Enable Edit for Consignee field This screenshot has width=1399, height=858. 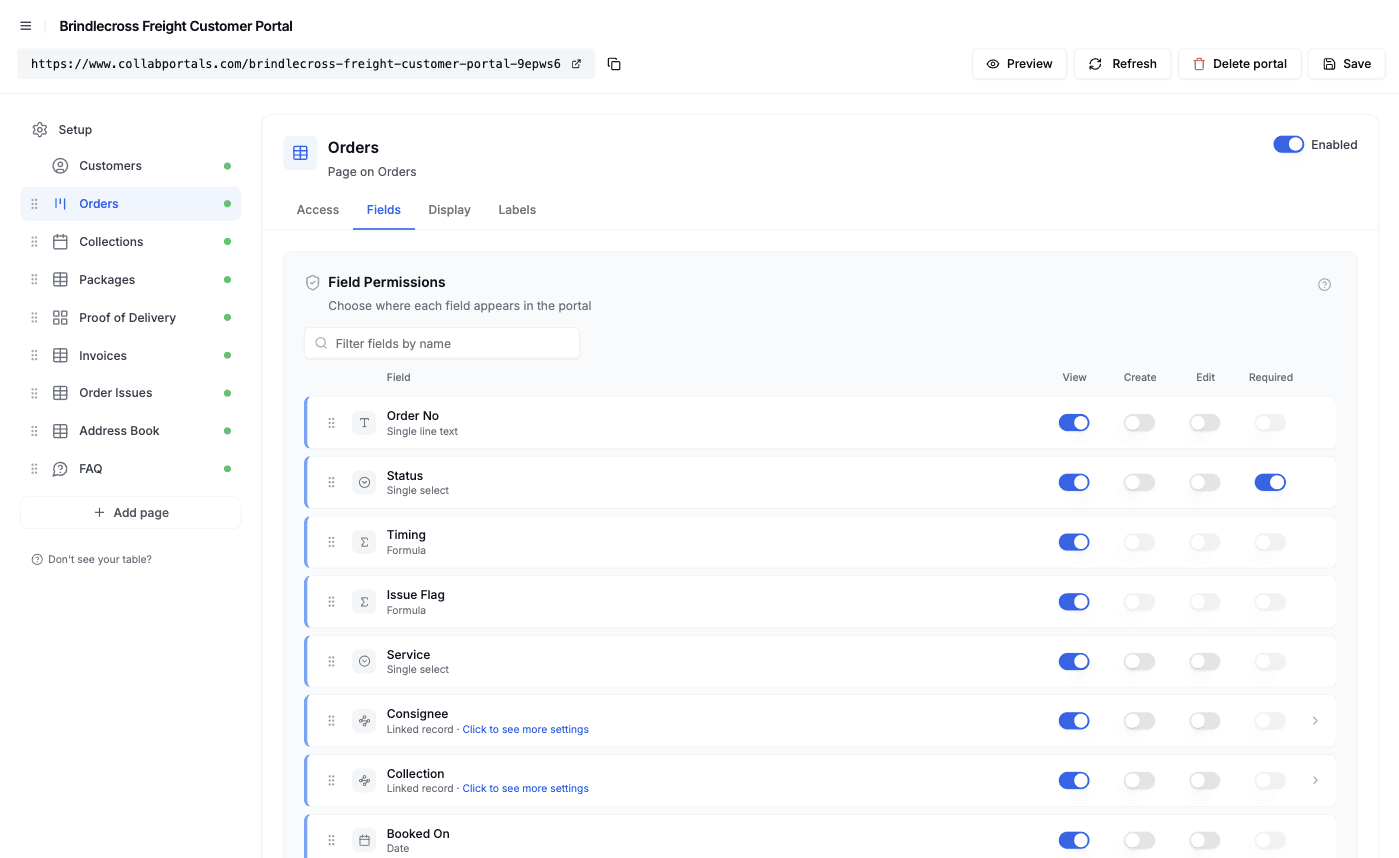tap(1204, 721)
